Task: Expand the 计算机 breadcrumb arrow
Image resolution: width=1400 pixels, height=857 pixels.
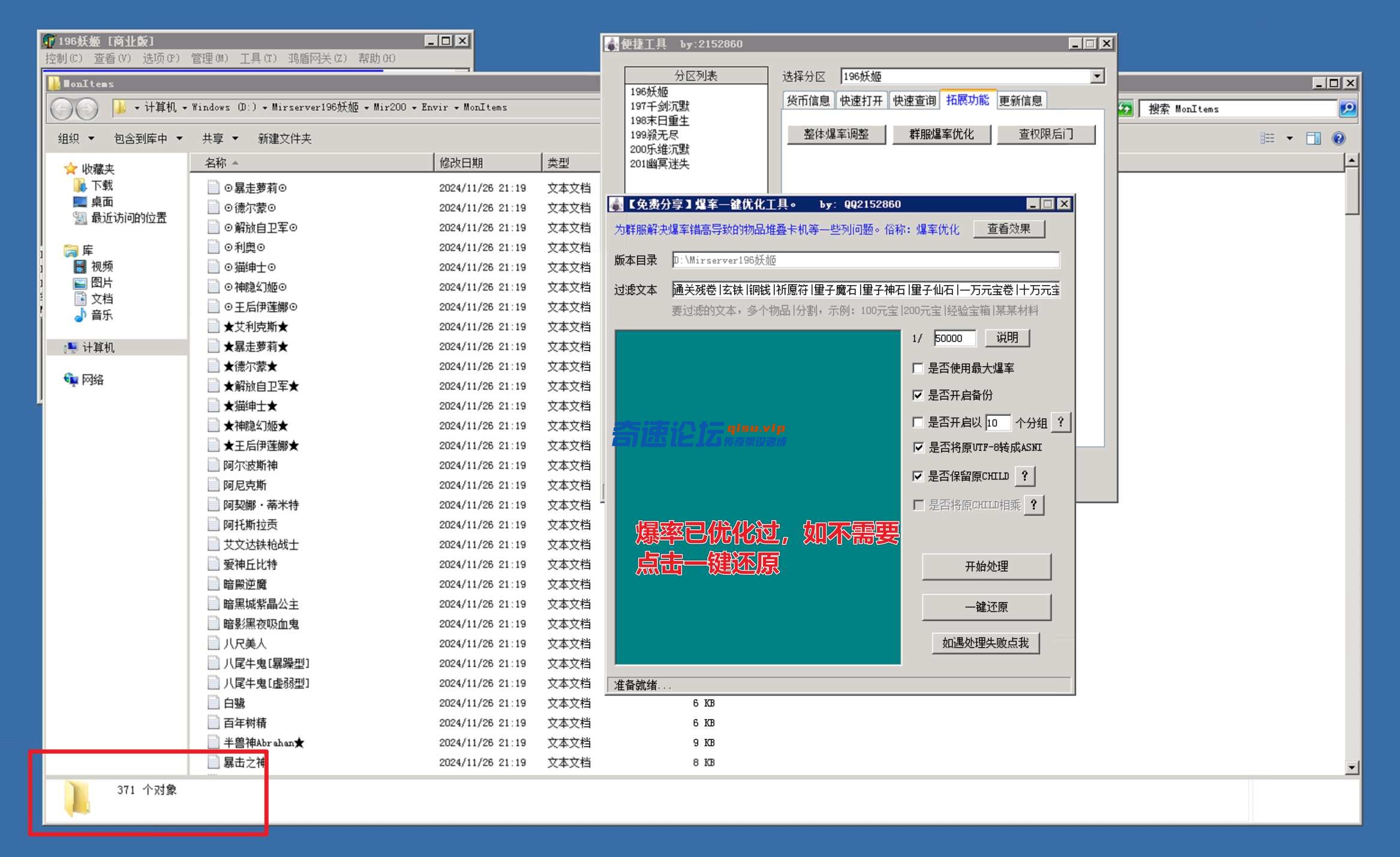Action: click(x=185, y=107)
